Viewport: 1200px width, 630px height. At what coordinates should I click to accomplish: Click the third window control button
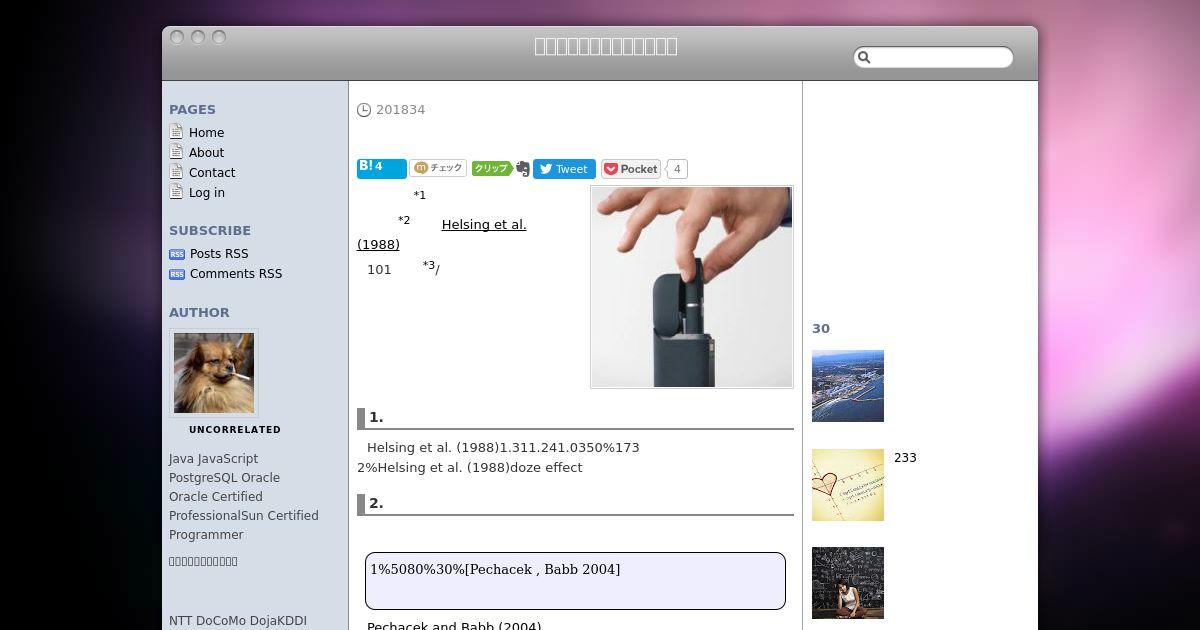(219, 37)
